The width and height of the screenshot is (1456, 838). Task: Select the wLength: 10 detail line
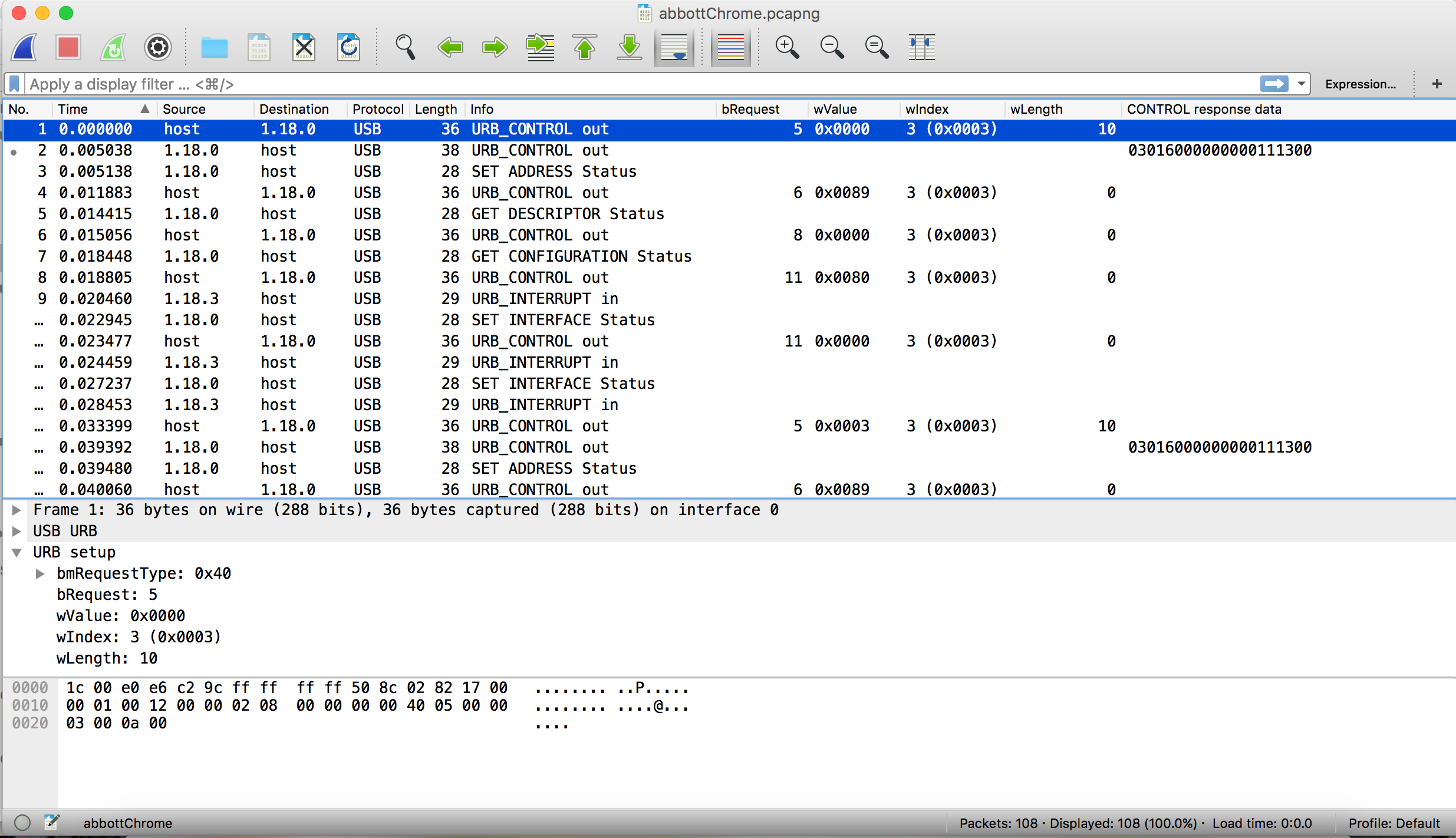tap(107, 658)
